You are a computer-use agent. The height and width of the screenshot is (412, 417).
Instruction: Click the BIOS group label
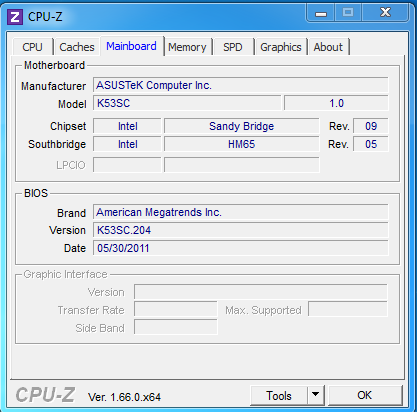pyautogui.click(x=36, y=193)
